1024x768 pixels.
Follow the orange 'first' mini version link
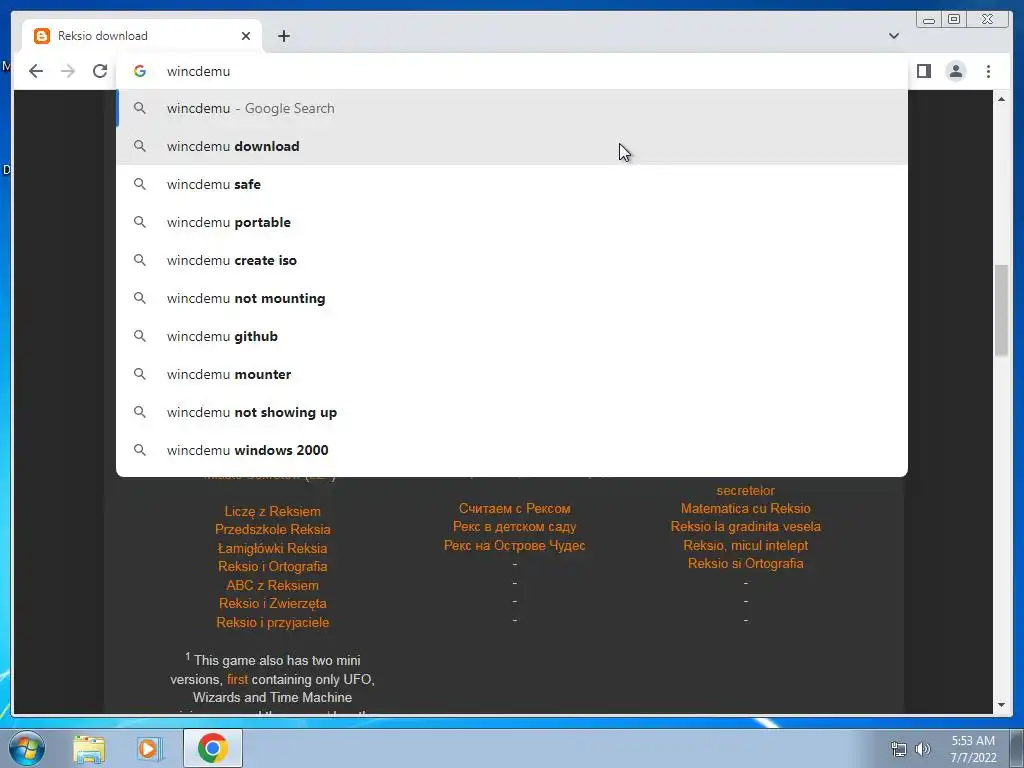click(237, 679)
